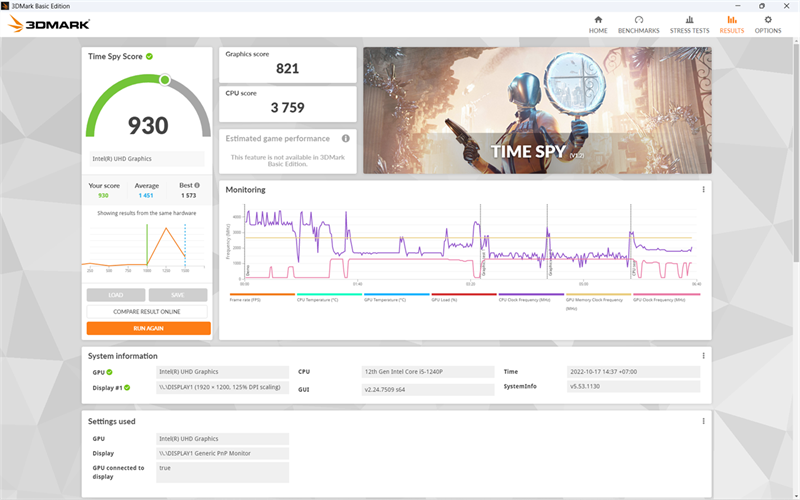Toggle the Frame rate (FPS) legend
800x500 pixels.
[x=262, y=297]
